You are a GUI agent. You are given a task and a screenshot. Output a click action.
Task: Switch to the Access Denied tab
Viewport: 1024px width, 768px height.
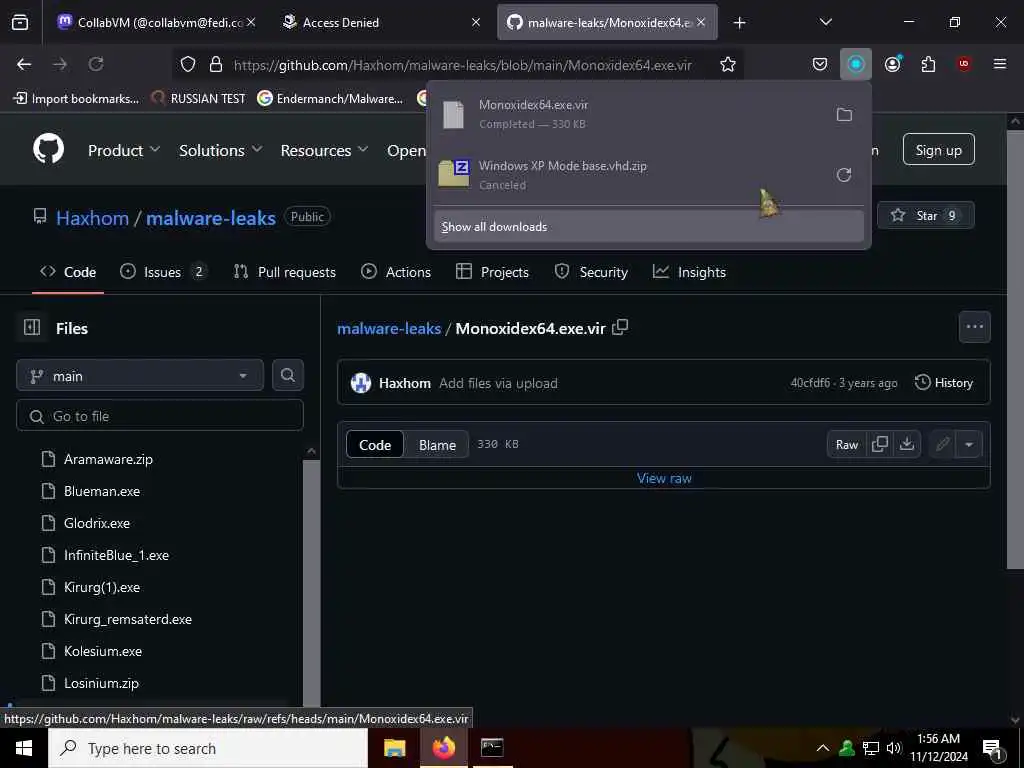click(381, 22)
